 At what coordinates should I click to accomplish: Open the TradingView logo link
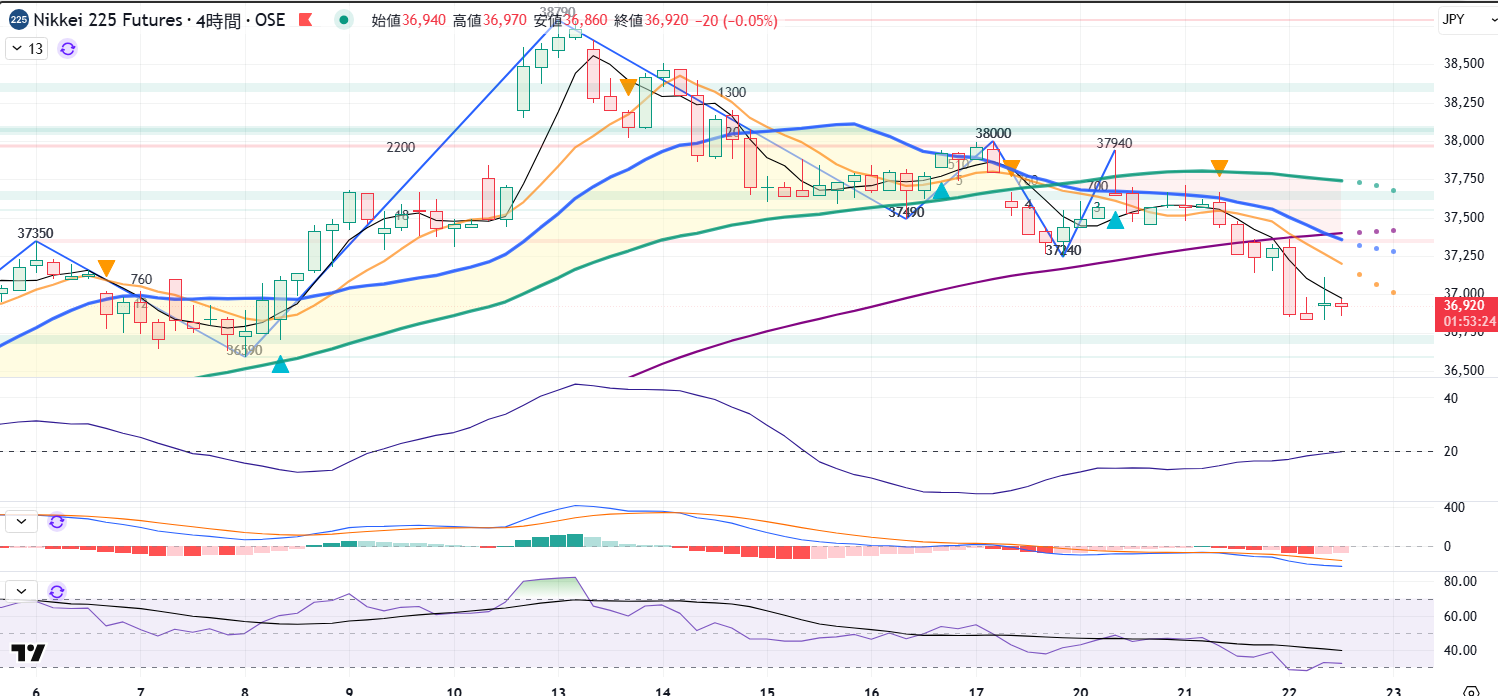[x=29, y=653]
